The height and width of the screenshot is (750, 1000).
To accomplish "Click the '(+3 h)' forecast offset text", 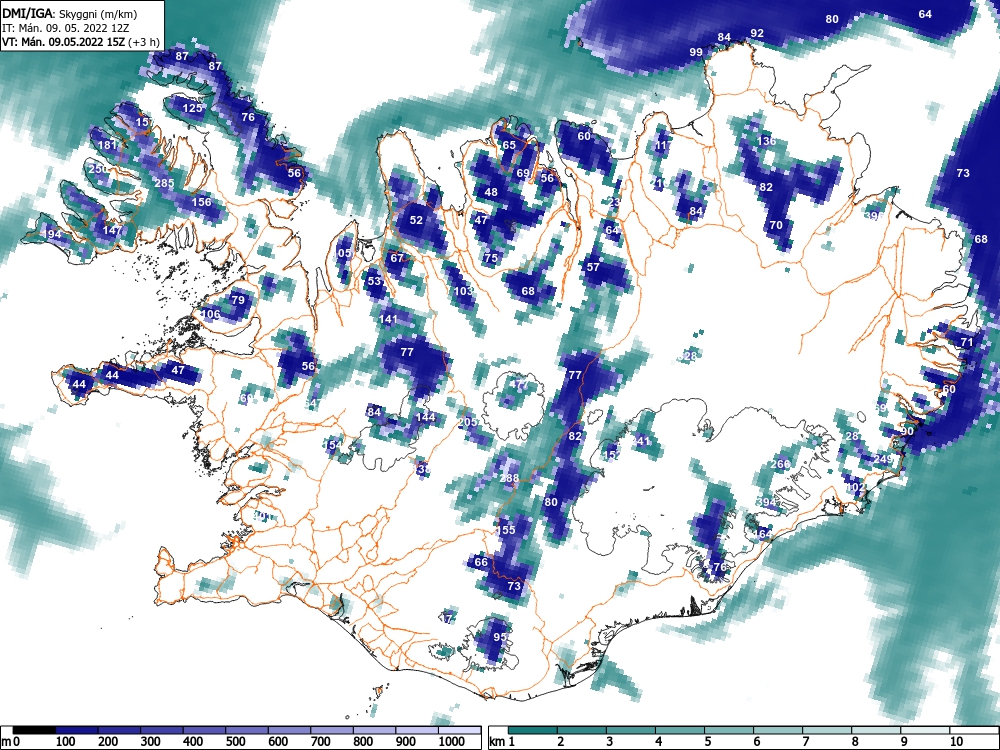I will tap(143, 42).
